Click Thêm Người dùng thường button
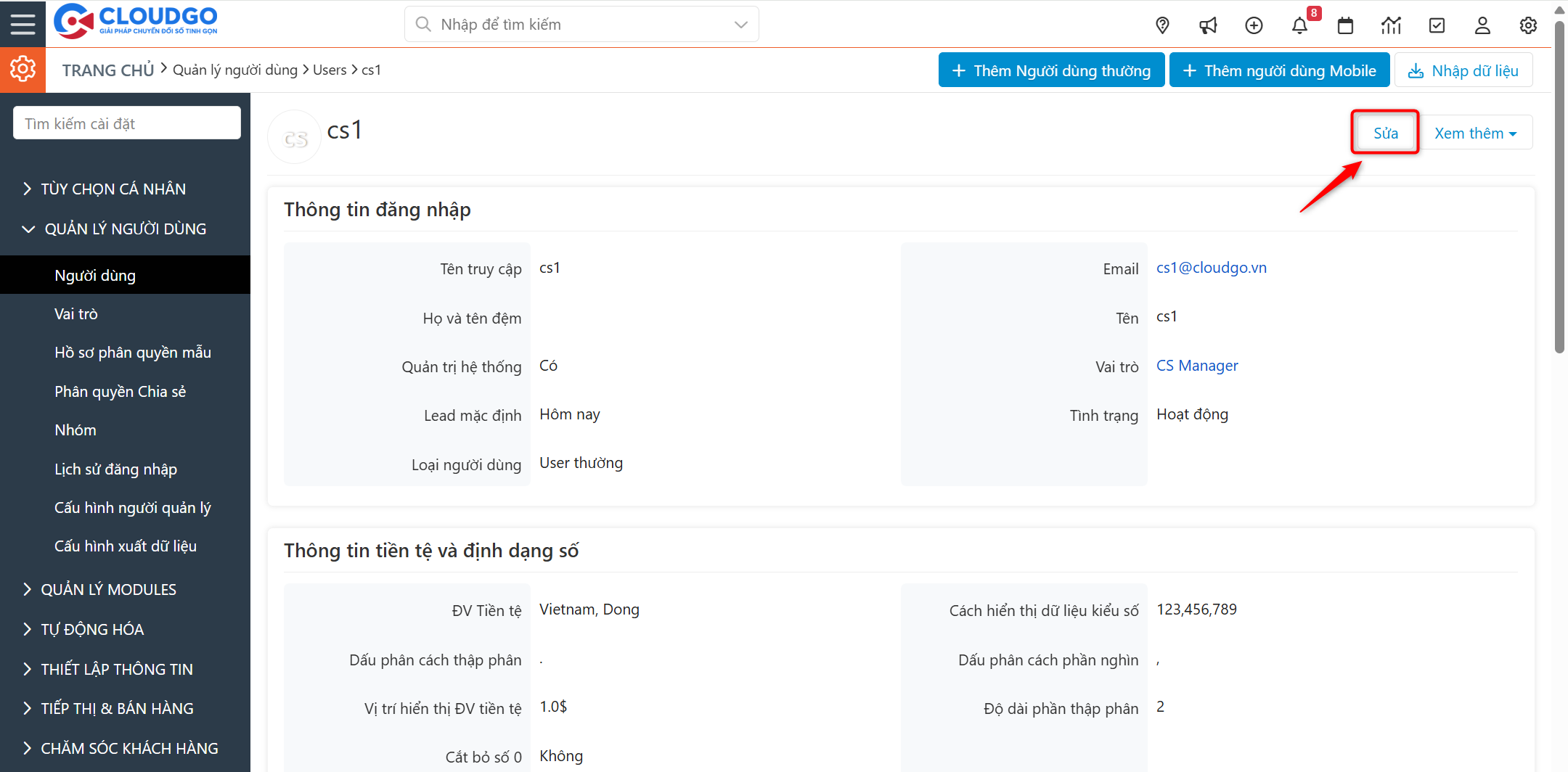This screenshot has height=772, width=1568. tap(1050, 70)
